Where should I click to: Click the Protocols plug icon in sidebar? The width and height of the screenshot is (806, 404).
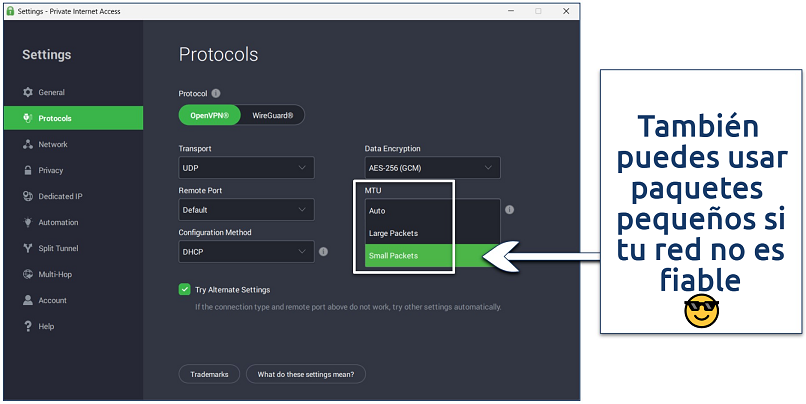28,118
